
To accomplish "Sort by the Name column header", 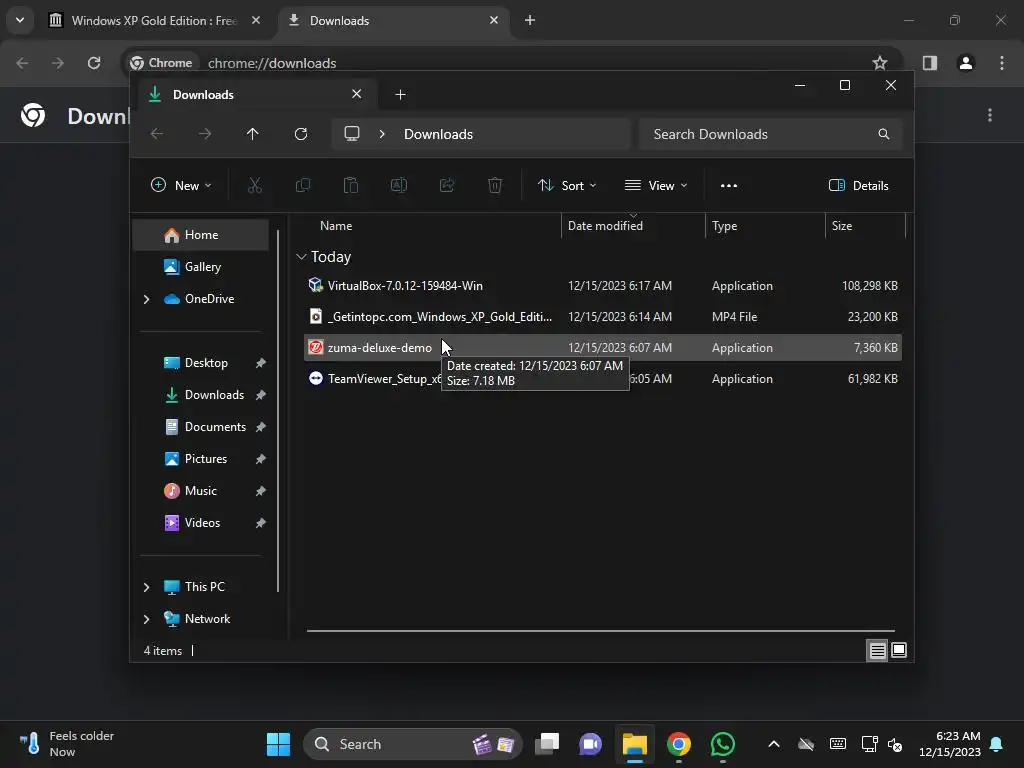I will click(x=433, y=226).
